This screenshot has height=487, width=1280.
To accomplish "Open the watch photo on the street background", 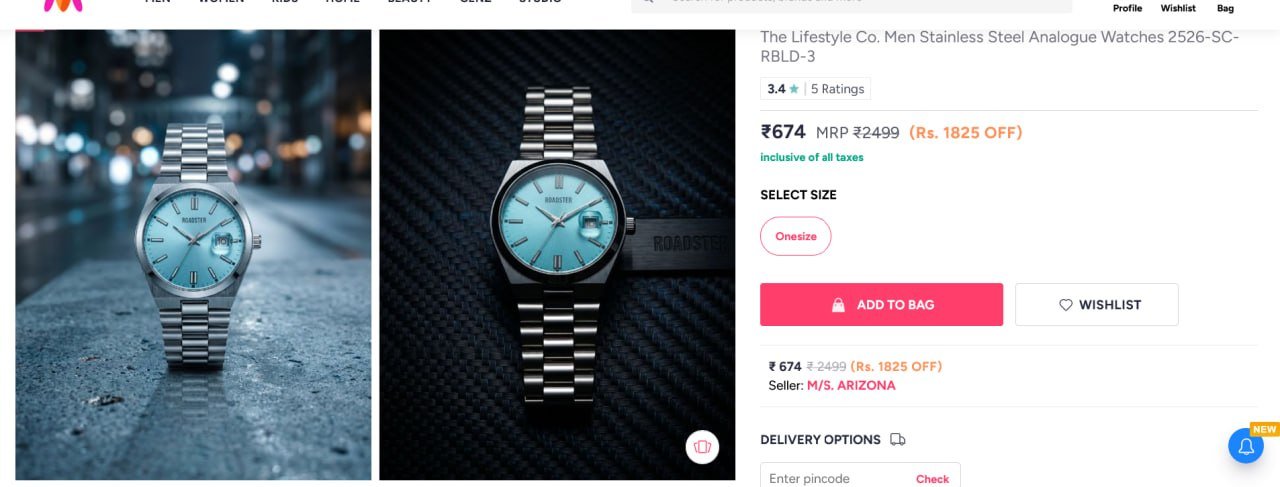I will (x=193, y=254).
